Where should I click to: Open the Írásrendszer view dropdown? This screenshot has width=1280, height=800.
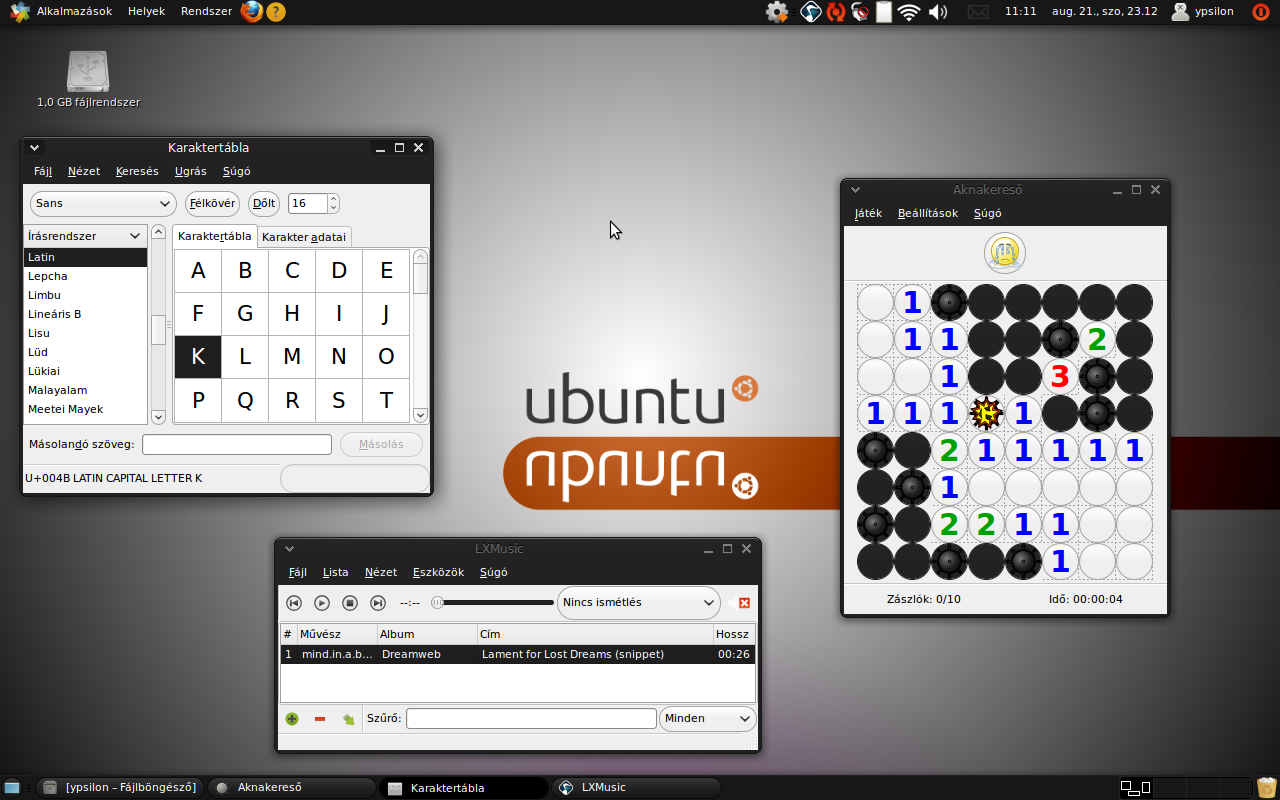[85, 236]
